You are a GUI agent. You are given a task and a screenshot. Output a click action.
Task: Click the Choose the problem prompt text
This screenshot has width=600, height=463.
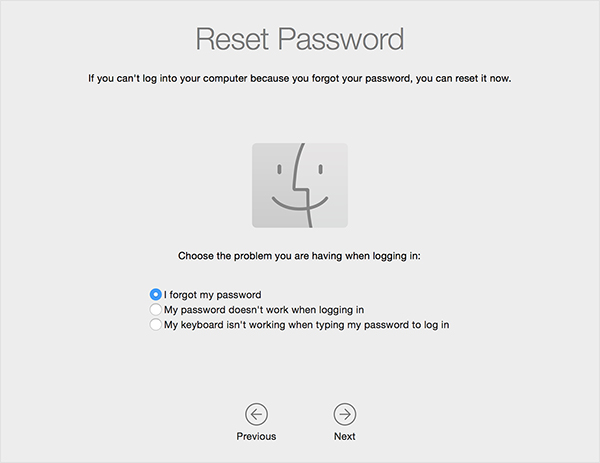pyautogui.click(x=299, y=256)
